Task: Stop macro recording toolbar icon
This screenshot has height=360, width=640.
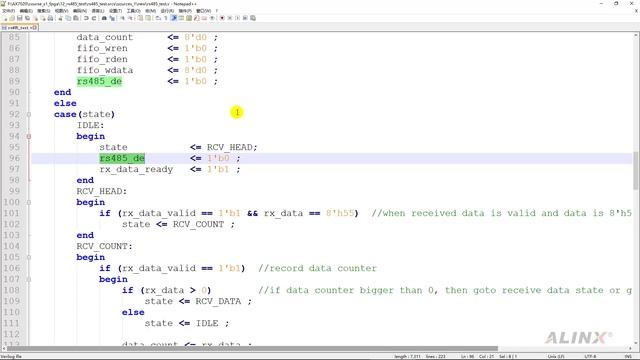Action: (230, 18)
